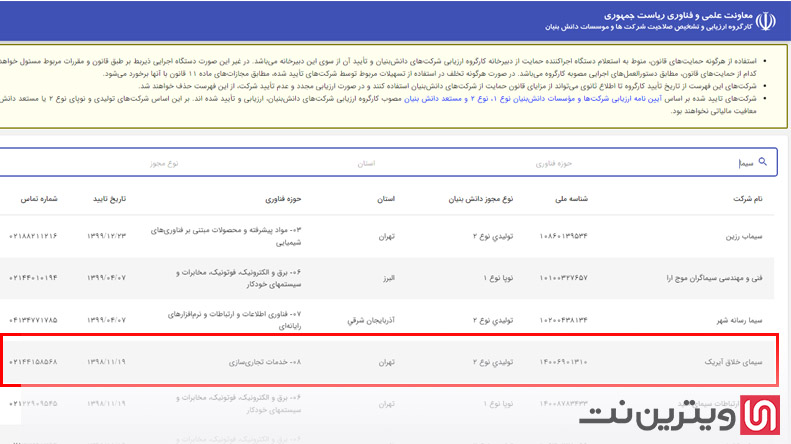Viewport: 791px width, 444px height.
Task: Click approval date '۱۳۹۹/۱۲/۲۳'
Action: 106,236
